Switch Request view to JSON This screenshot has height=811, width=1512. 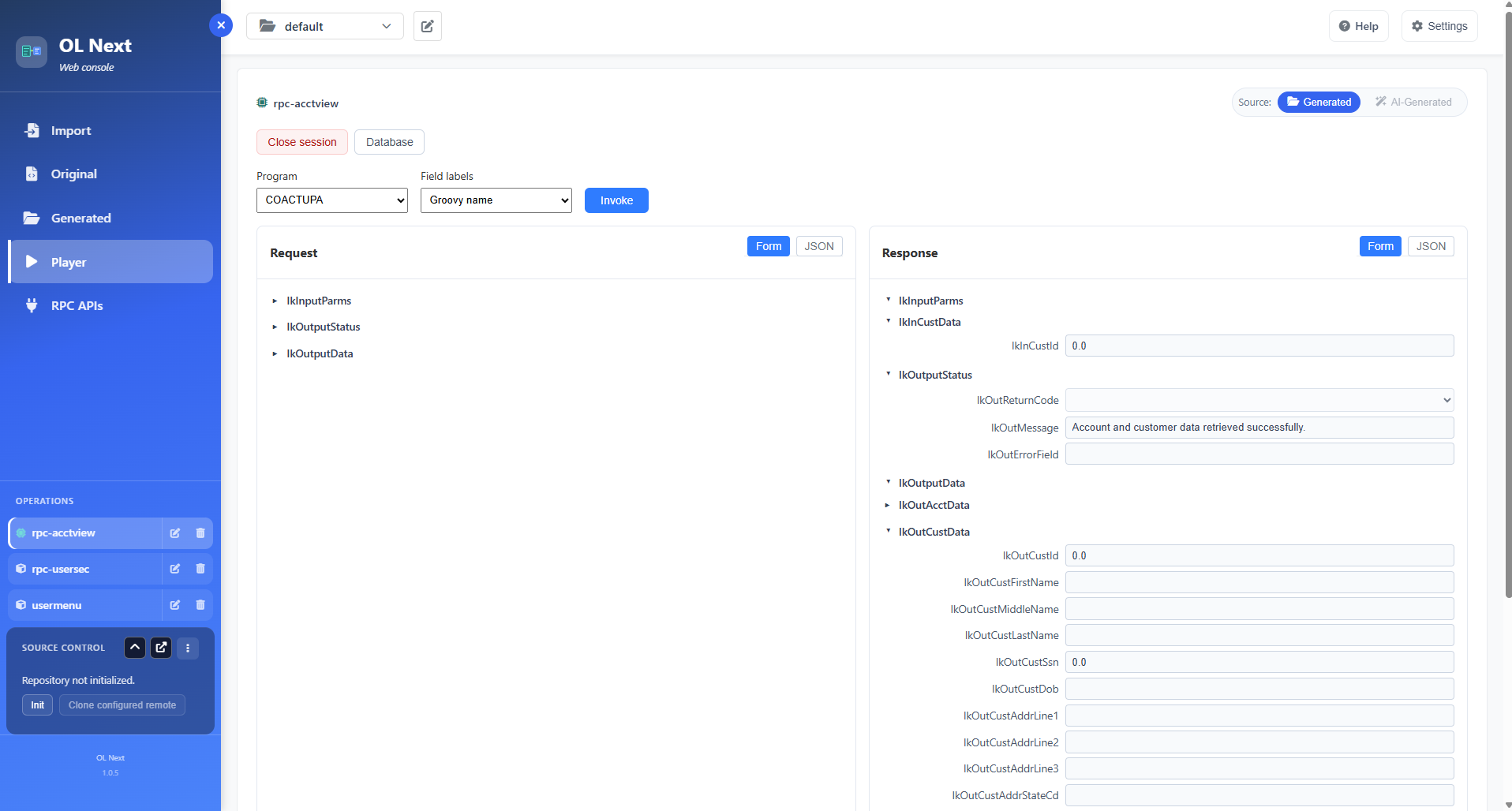coord(819,246)
